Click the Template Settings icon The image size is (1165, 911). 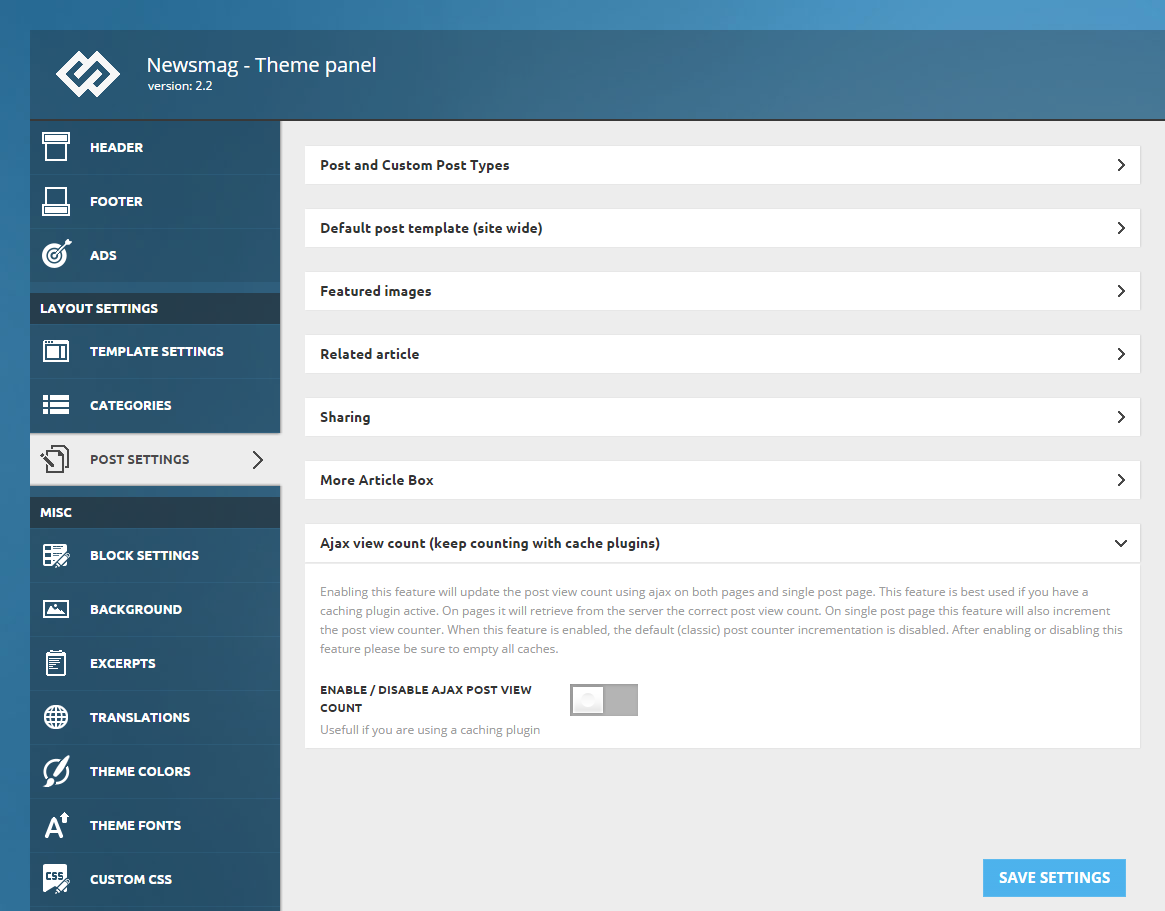click(x=56, y=351)
